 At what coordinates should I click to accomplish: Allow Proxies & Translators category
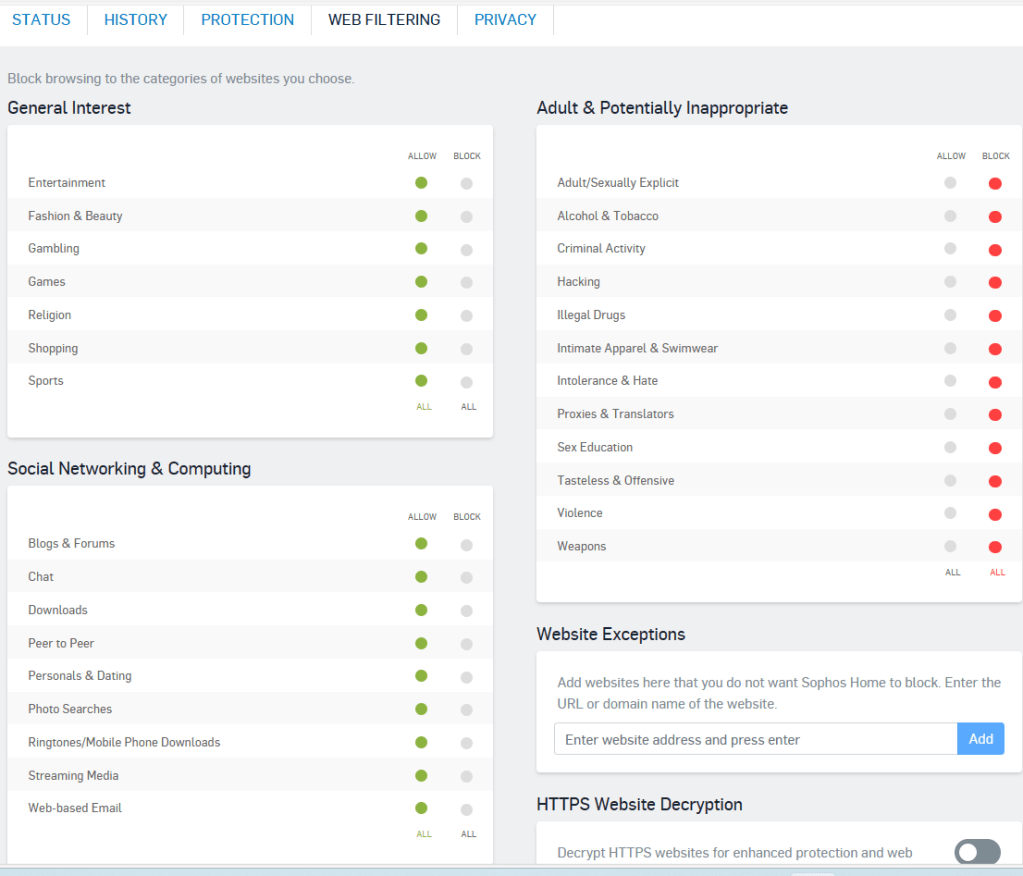point(950,414)
